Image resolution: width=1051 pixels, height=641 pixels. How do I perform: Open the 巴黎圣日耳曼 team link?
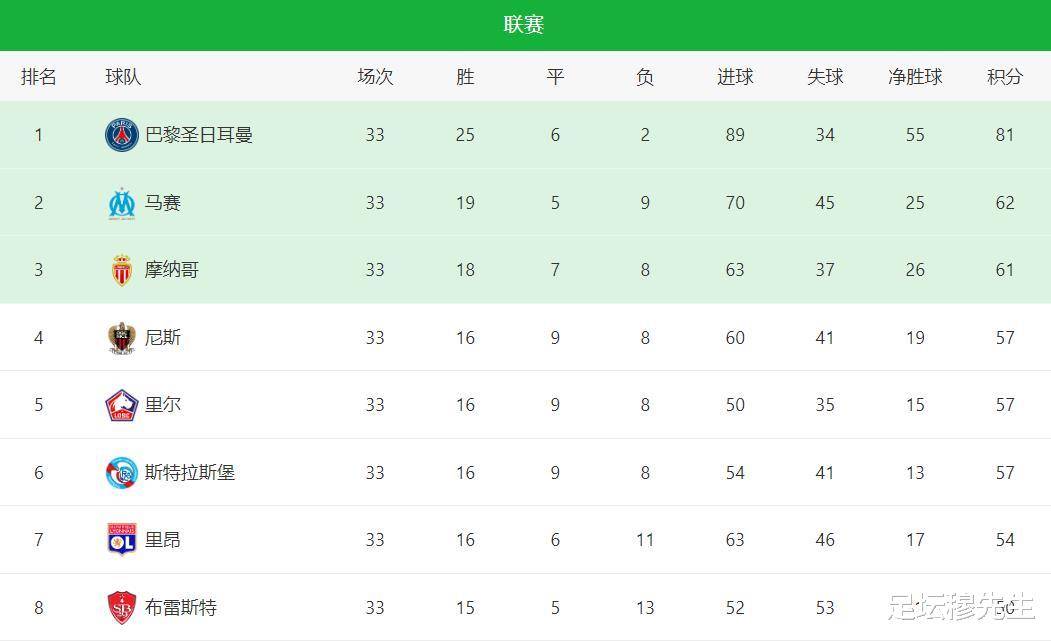(x=199, y=135)
